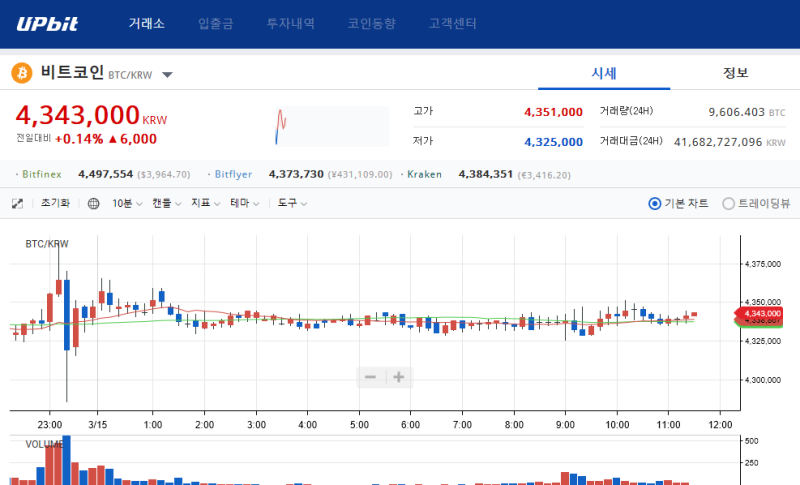Screen dimensions: 800x485
Task: Open the 지표 indicators dropdown
Action: point(206,203)
